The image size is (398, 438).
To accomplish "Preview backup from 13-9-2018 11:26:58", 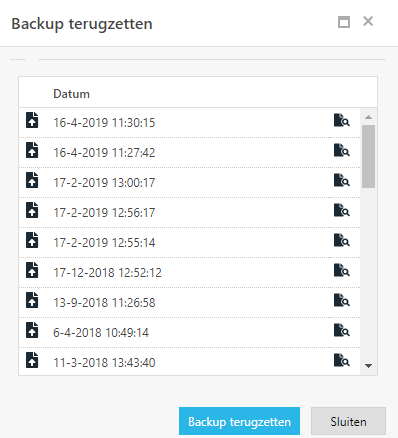I will click(342, 300).
